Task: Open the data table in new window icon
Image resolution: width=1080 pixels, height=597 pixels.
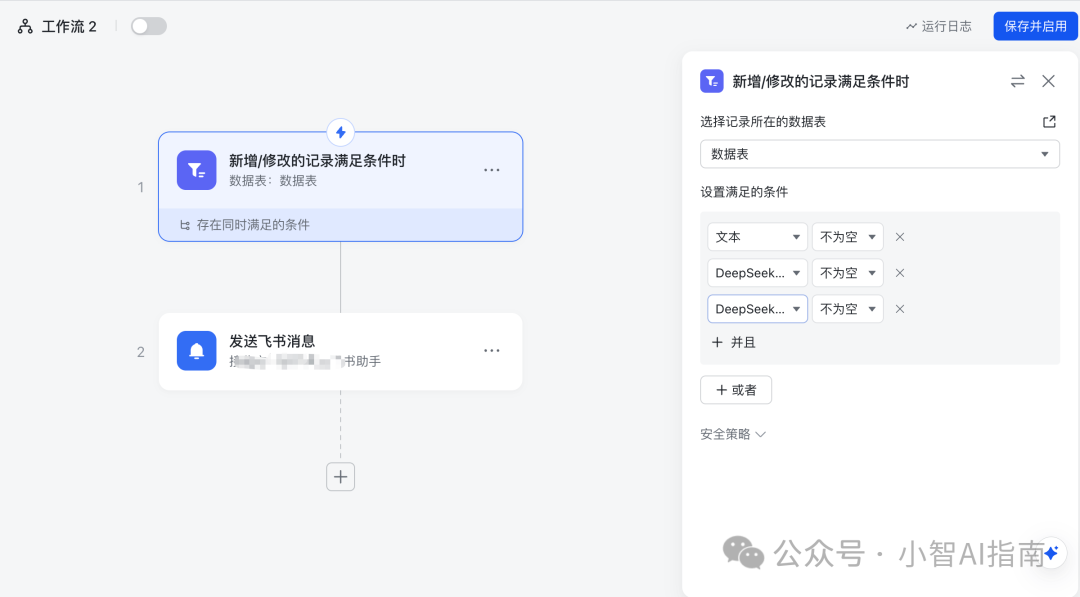Action: [1049, 122]
